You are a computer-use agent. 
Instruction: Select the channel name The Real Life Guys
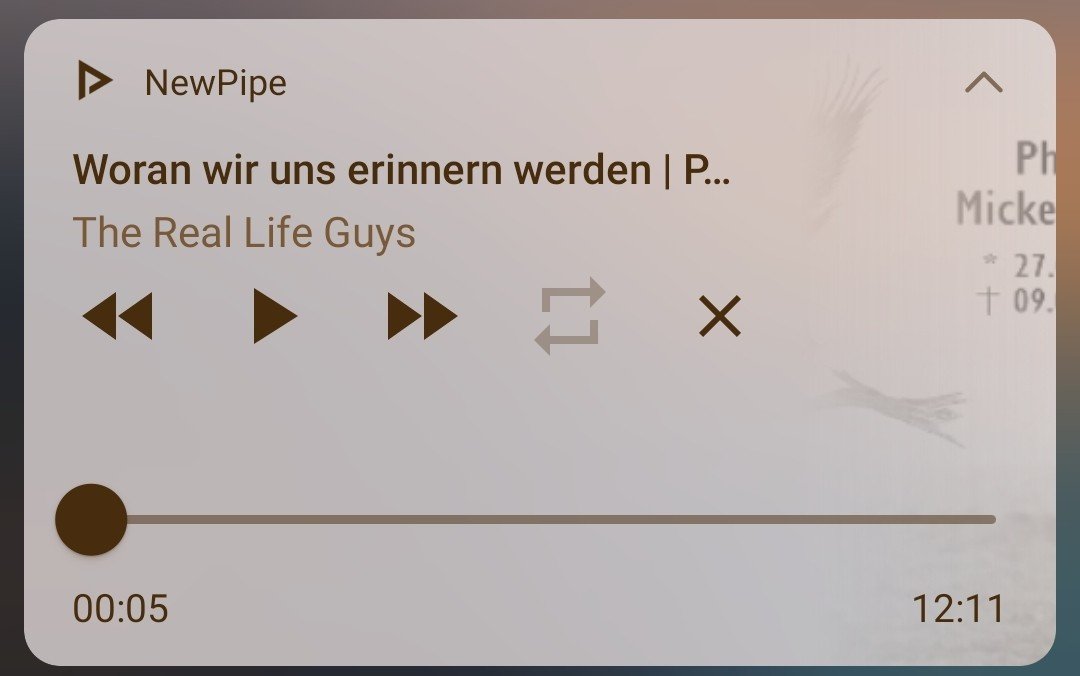tap(244, 233)
